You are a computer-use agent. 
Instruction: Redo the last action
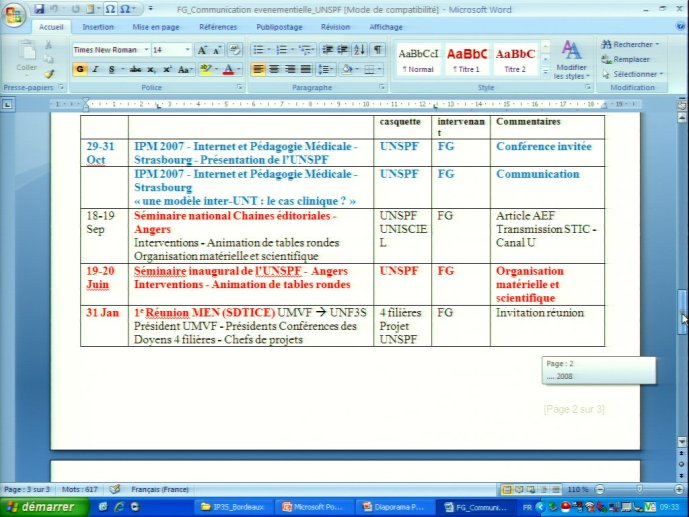75,9
